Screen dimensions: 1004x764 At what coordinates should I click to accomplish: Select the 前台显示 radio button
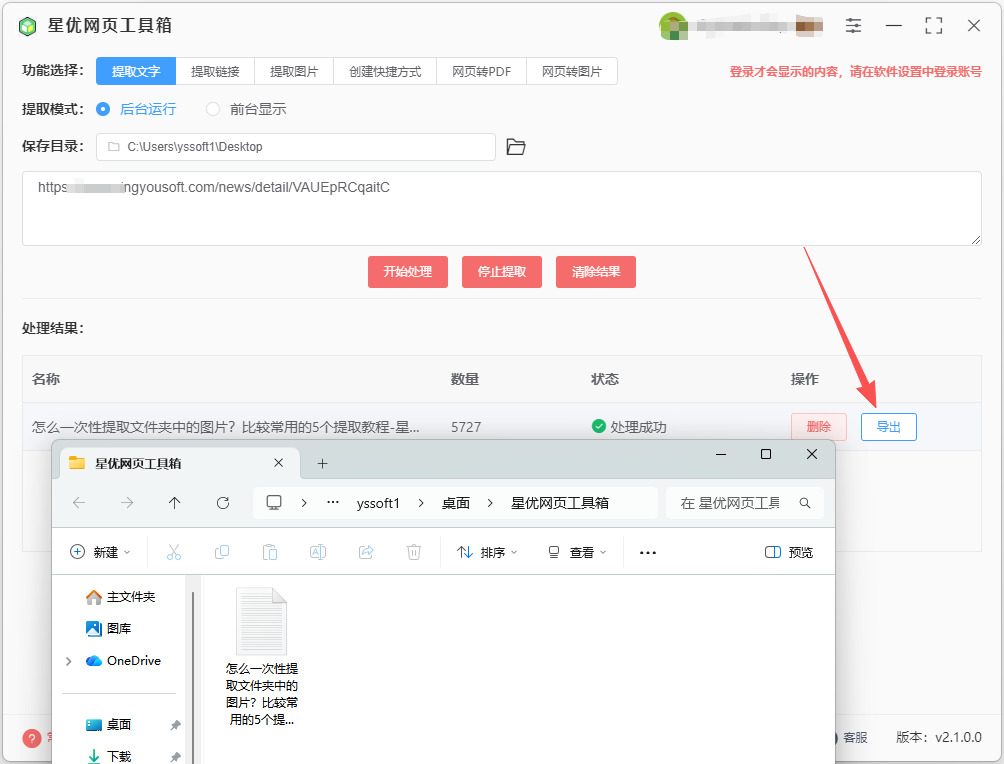tap(213, 110)
